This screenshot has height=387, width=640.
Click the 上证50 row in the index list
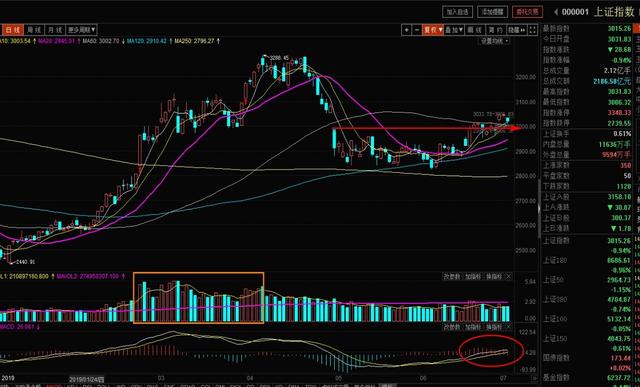tap(587, 280)
